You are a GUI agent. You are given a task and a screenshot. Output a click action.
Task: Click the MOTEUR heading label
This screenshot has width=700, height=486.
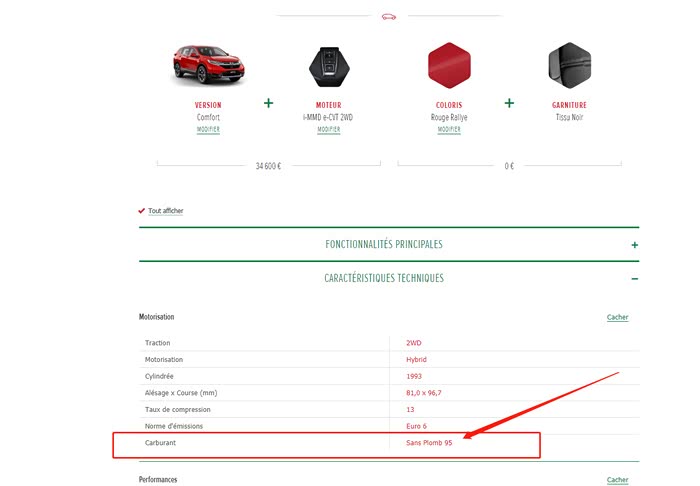(x=329, y=105)
